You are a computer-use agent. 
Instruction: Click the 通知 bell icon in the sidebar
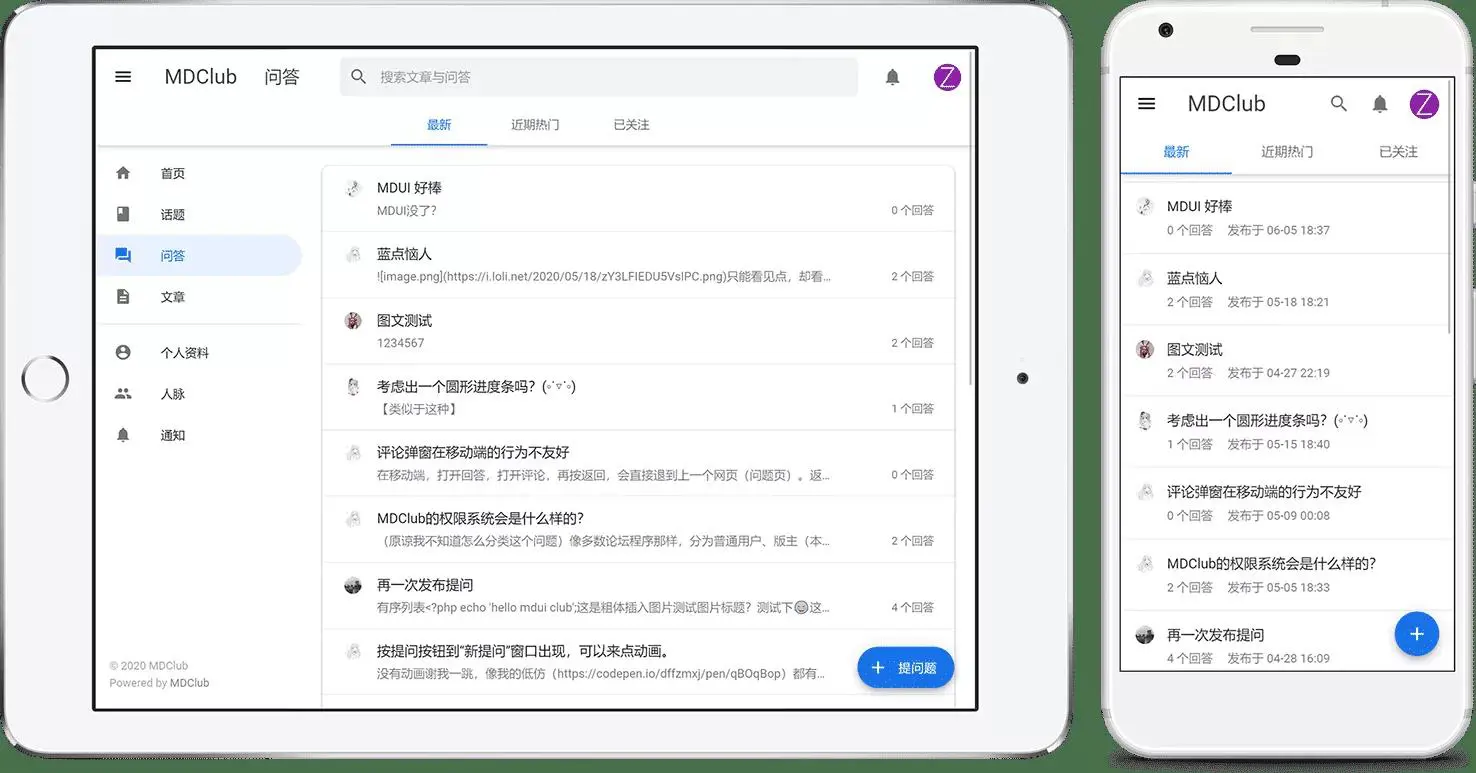(x=122, y=434)
